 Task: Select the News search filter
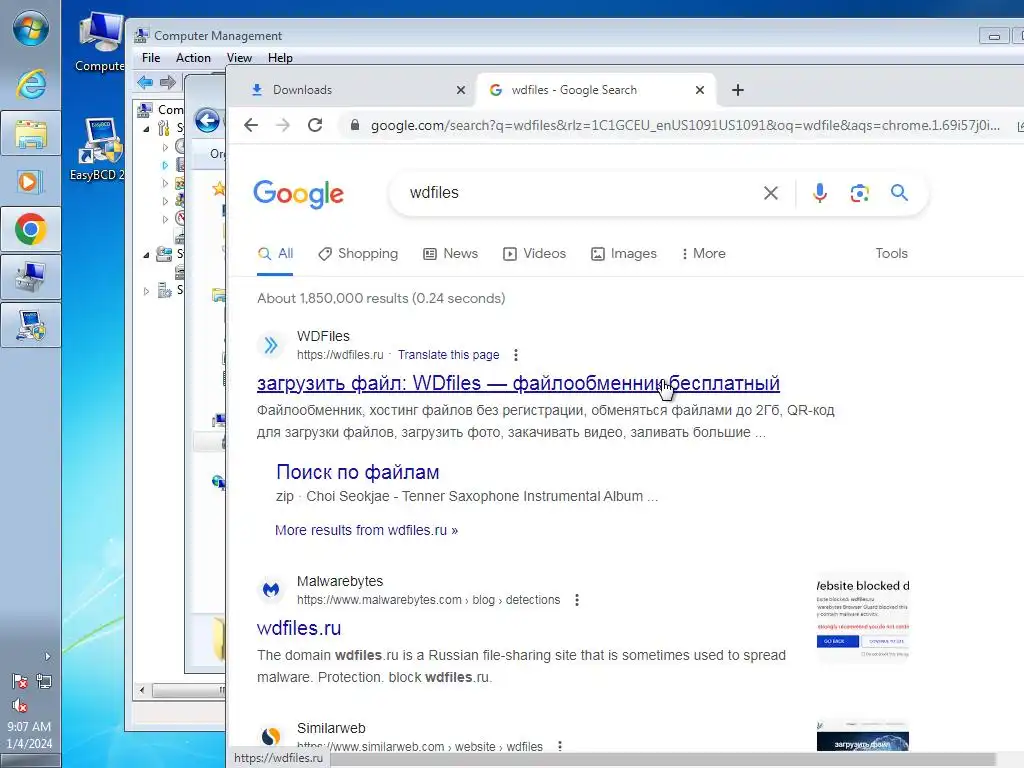[x=451, y=253]
